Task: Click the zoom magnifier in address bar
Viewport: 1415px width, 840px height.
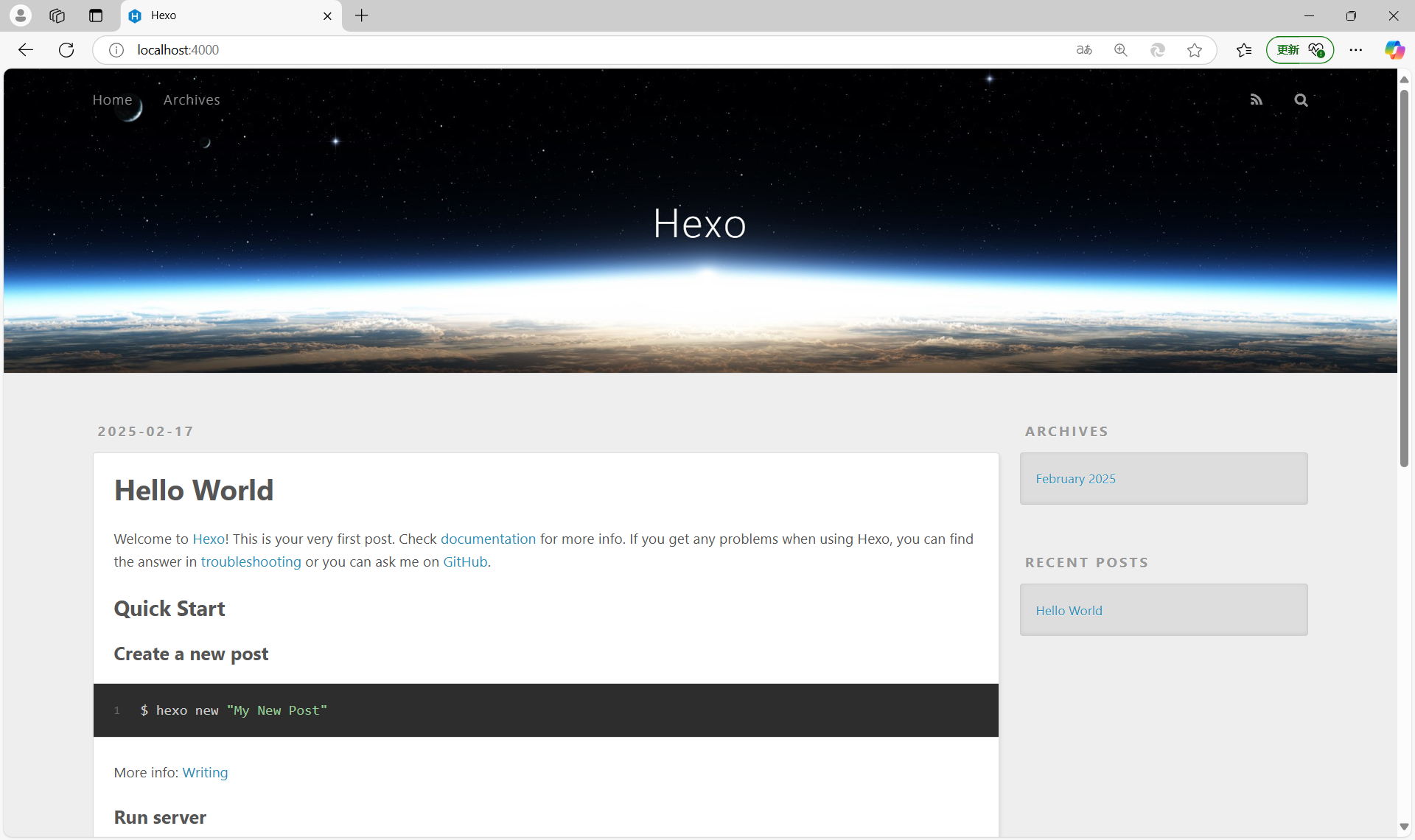Action: point(1121,50)
